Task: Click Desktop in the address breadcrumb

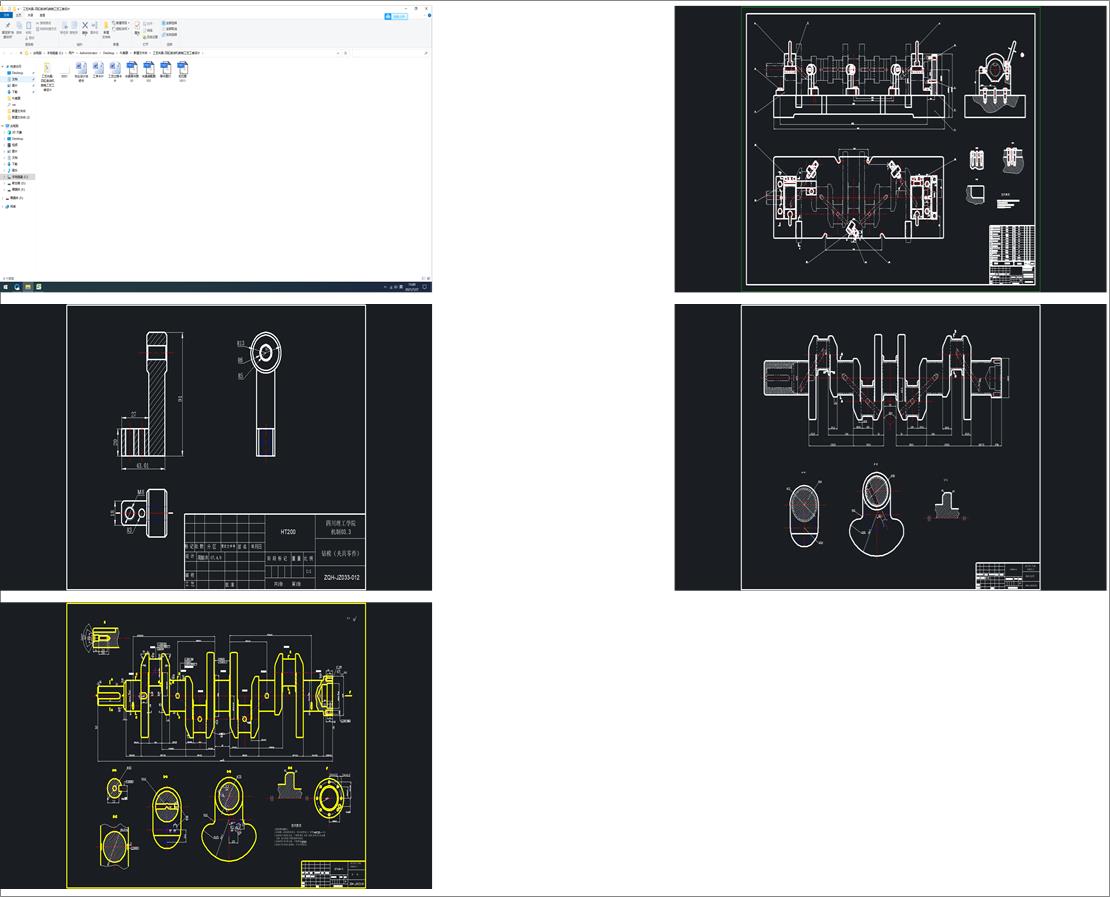Action: click(108, 52)
